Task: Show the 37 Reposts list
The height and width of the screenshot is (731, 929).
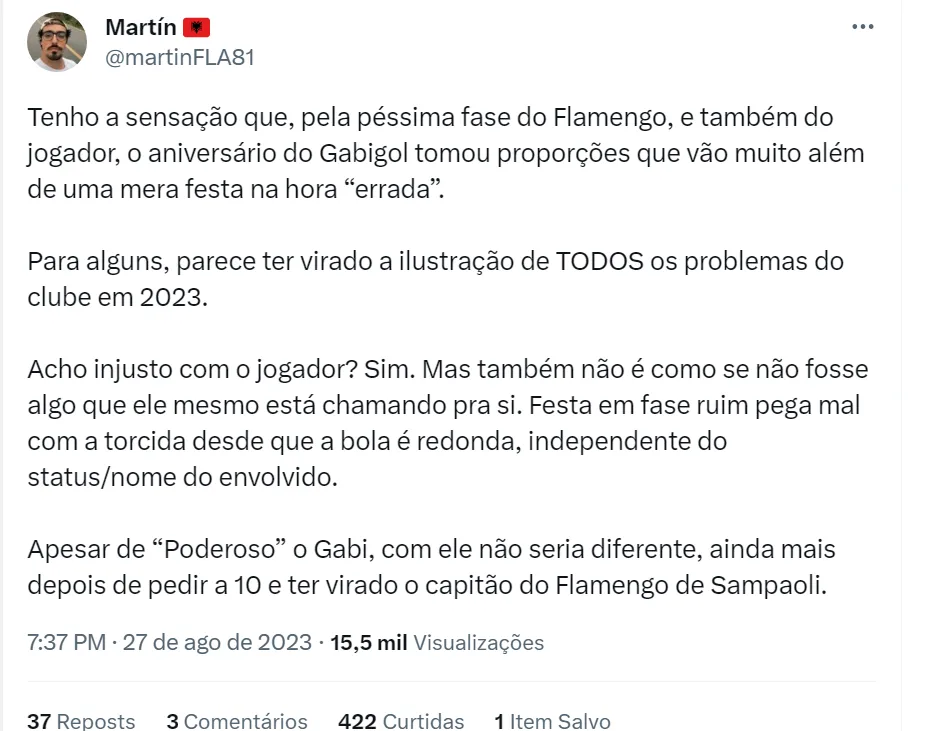Action: tap(81, 721)
